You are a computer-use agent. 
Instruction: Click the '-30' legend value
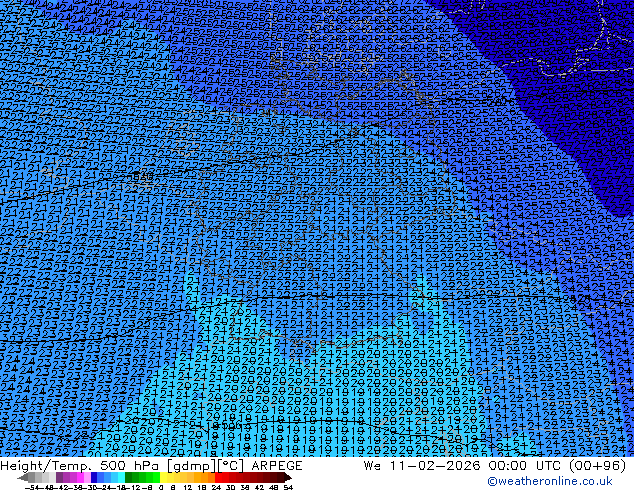click(x=90, y=487)
